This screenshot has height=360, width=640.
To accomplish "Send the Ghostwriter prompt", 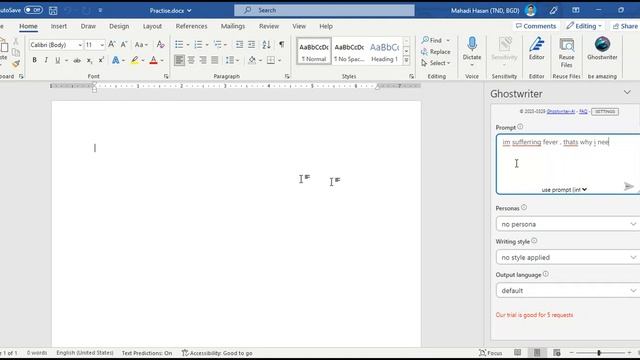I will click(x=629, y=187).
